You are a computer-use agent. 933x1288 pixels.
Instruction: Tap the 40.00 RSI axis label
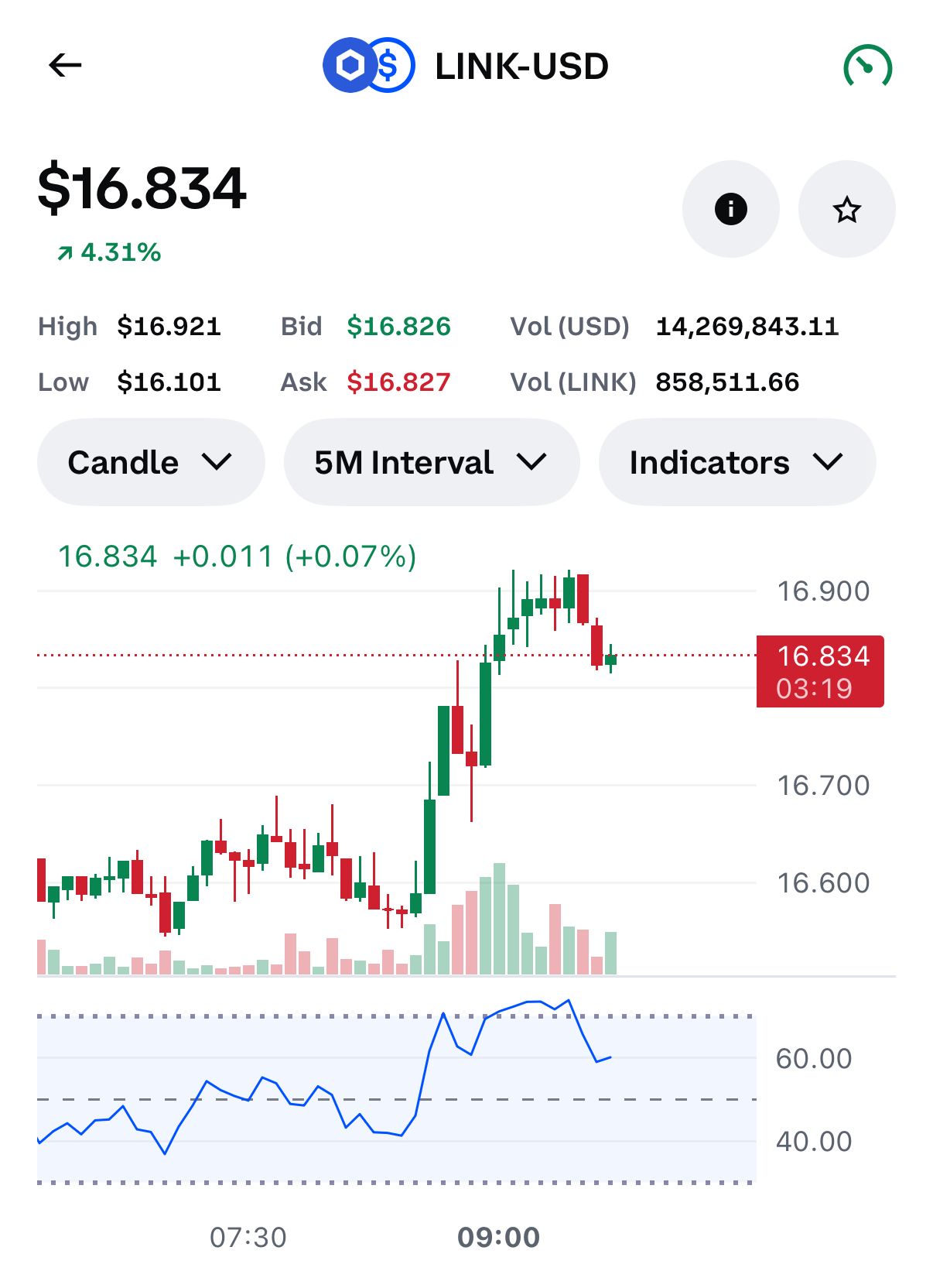point(814,1142)
